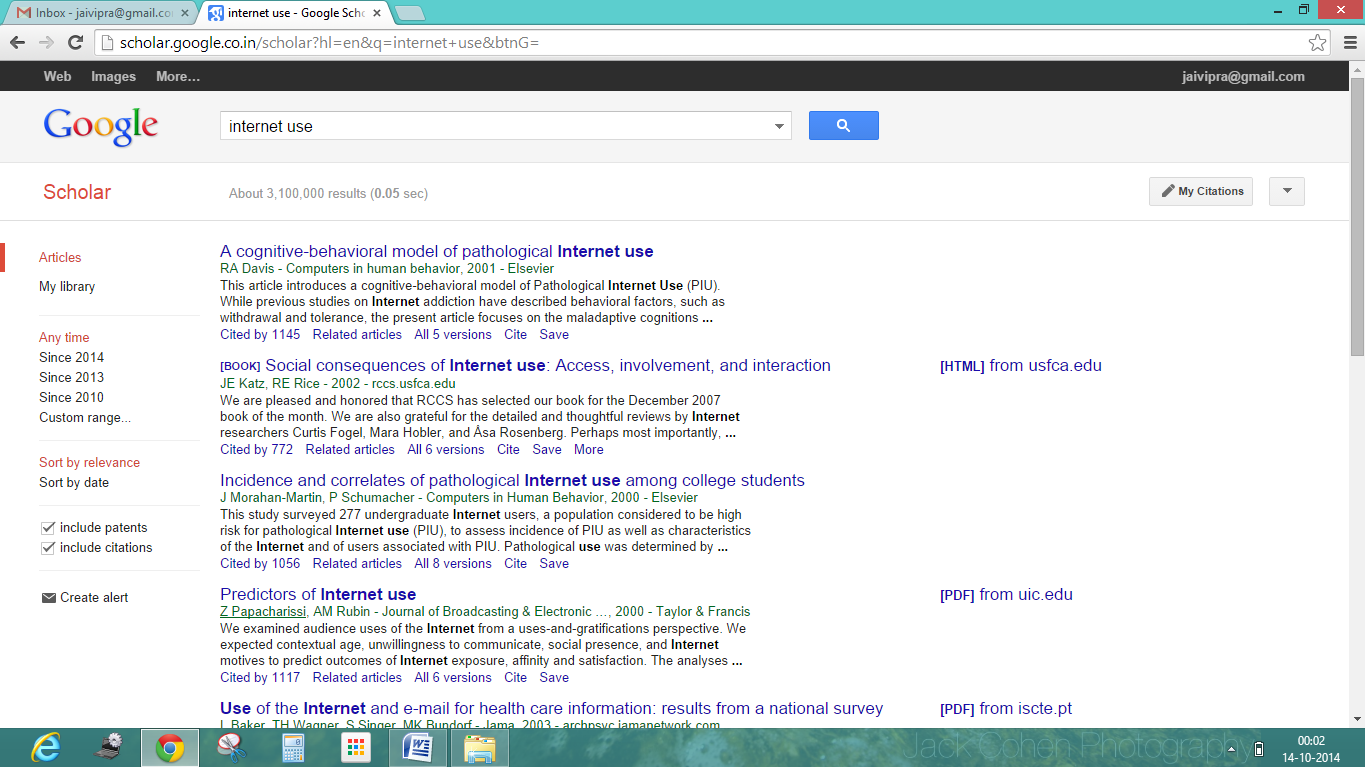This screenshot has width=1365, height=767.
Task: Filter results to Since 2014
Action: tap(71, 357)
